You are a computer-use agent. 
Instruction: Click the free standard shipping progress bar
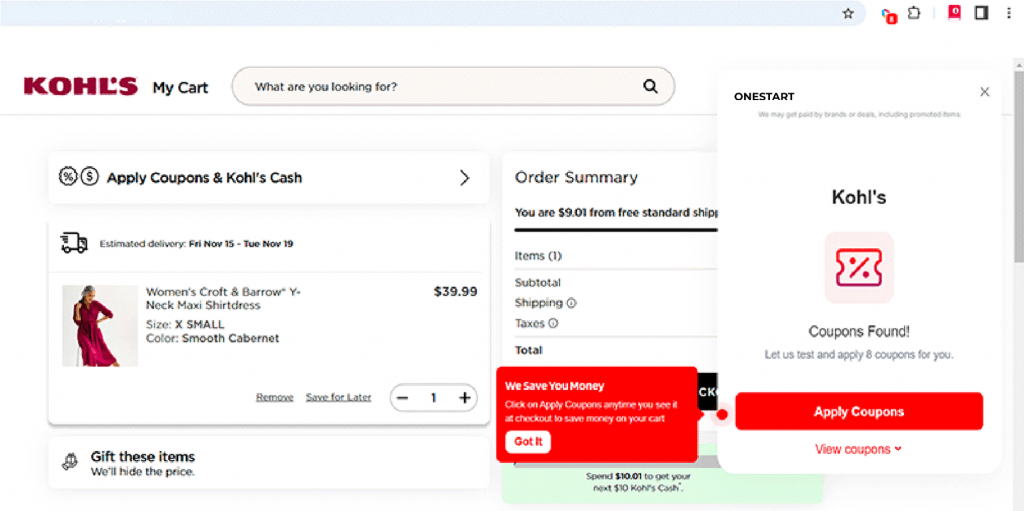point(616,230)
